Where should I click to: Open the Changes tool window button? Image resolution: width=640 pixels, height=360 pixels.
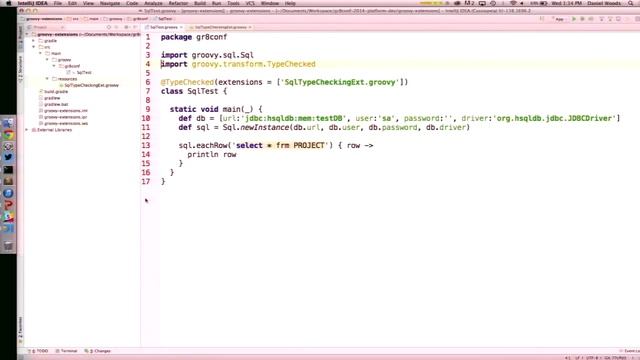98,351
